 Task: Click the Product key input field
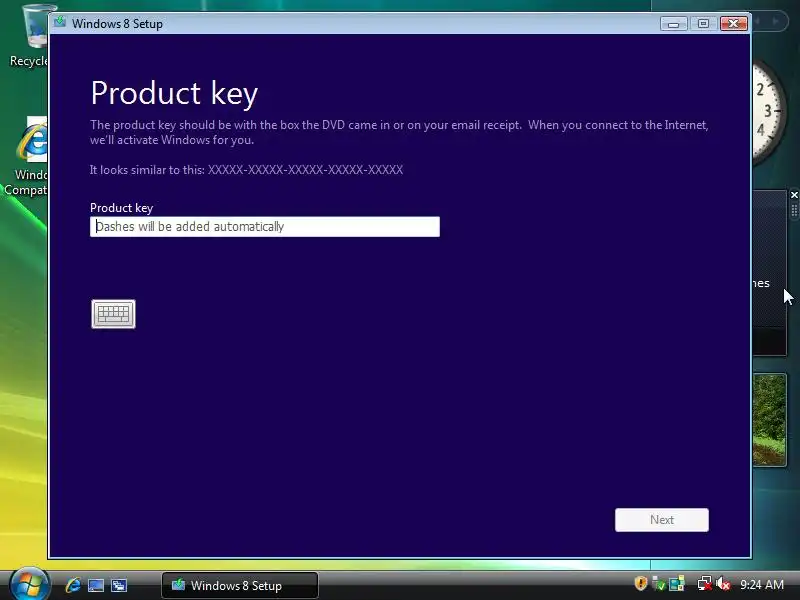point(265,227)
